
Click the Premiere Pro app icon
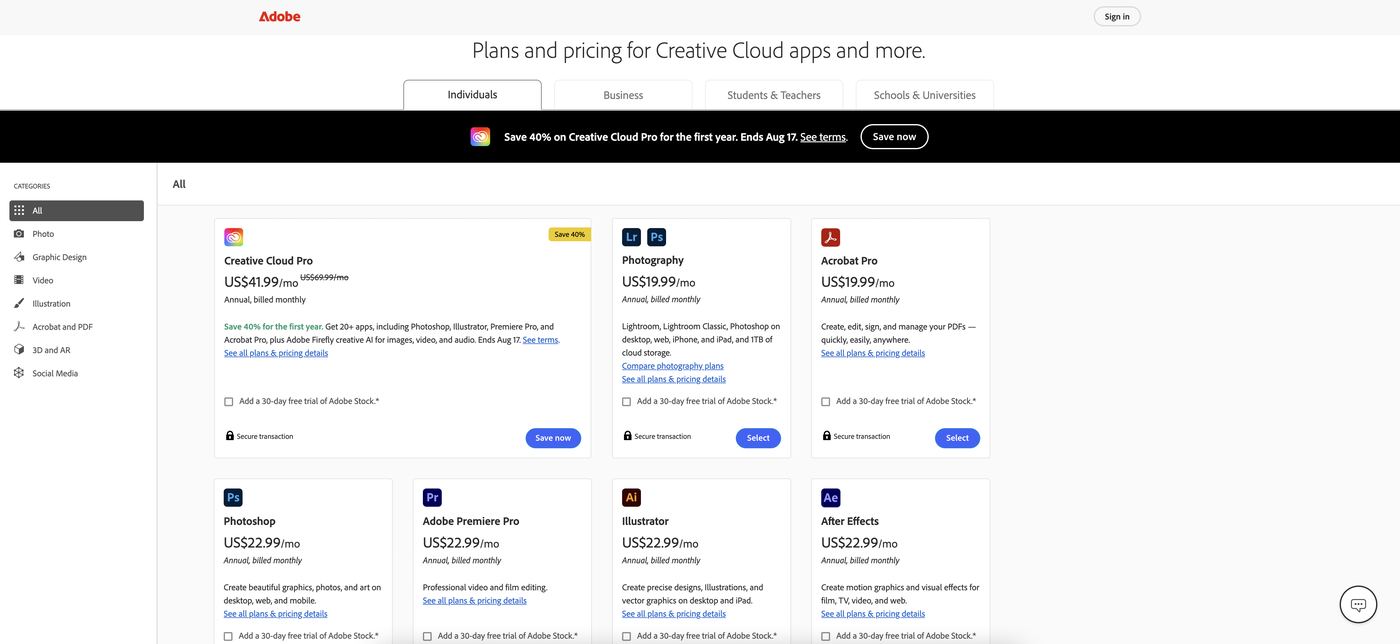tap(432, 497)
